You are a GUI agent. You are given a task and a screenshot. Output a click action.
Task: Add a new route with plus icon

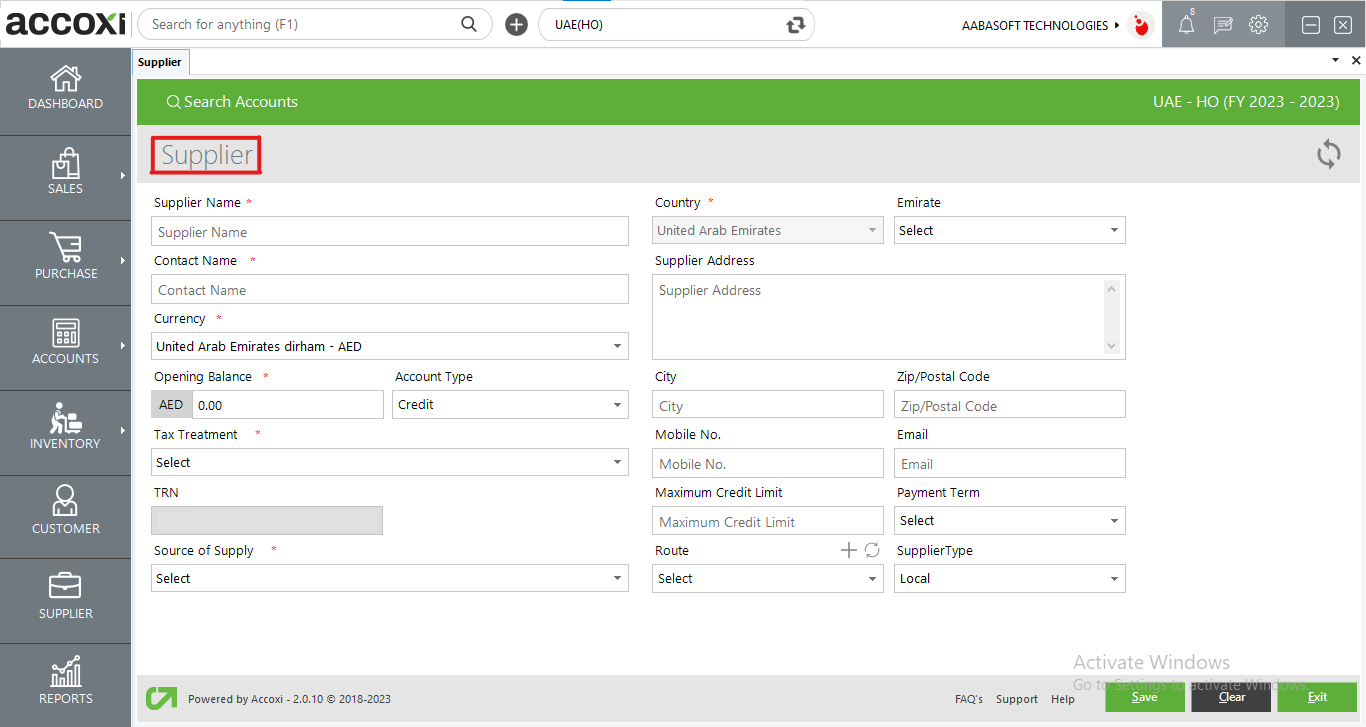[x=848, y=550]
